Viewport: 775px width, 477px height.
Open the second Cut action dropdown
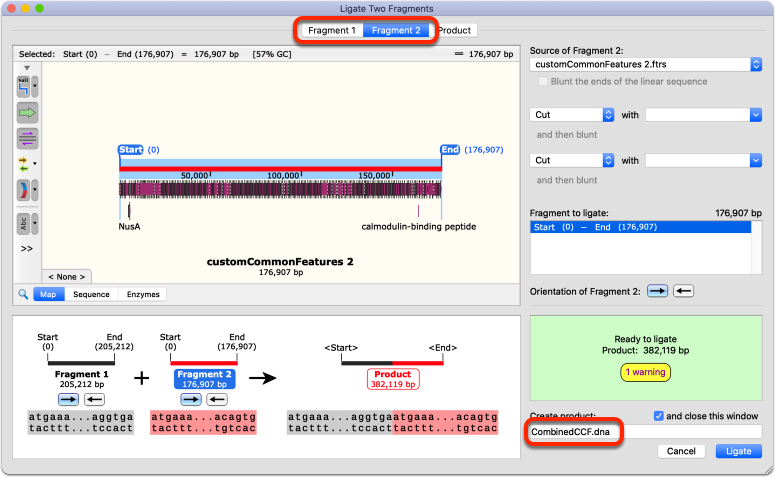point(571,160)
